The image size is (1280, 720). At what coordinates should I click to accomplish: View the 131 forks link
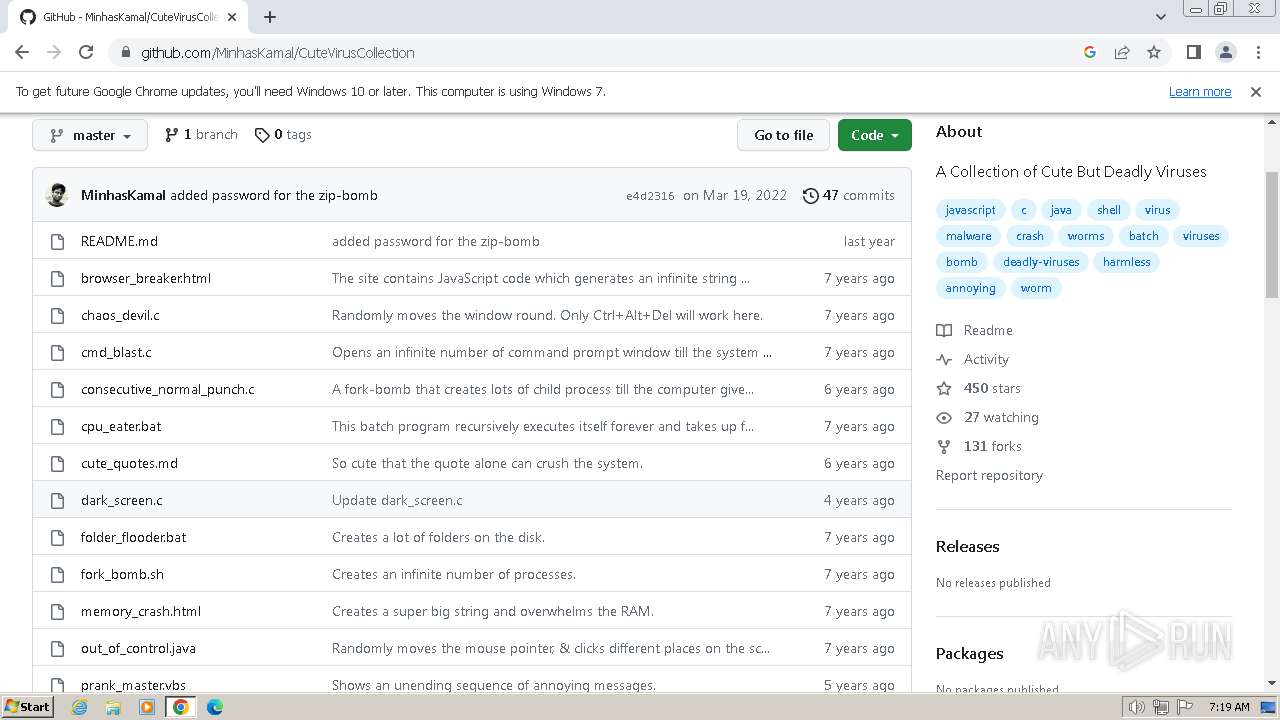979,446
